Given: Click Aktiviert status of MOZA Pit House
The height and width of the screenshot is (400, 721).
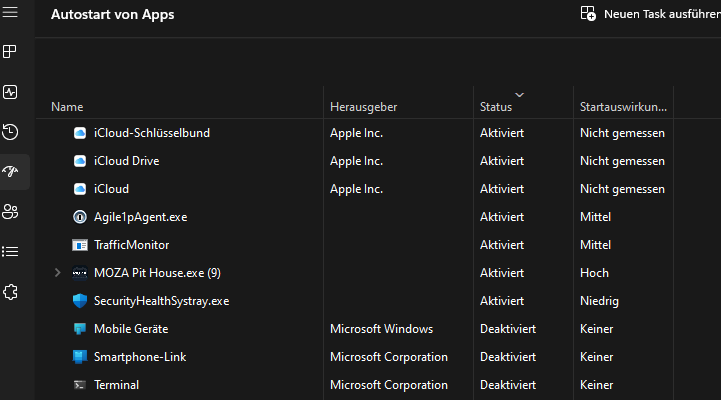Looking at the screenshot, I should coord(502,273).
